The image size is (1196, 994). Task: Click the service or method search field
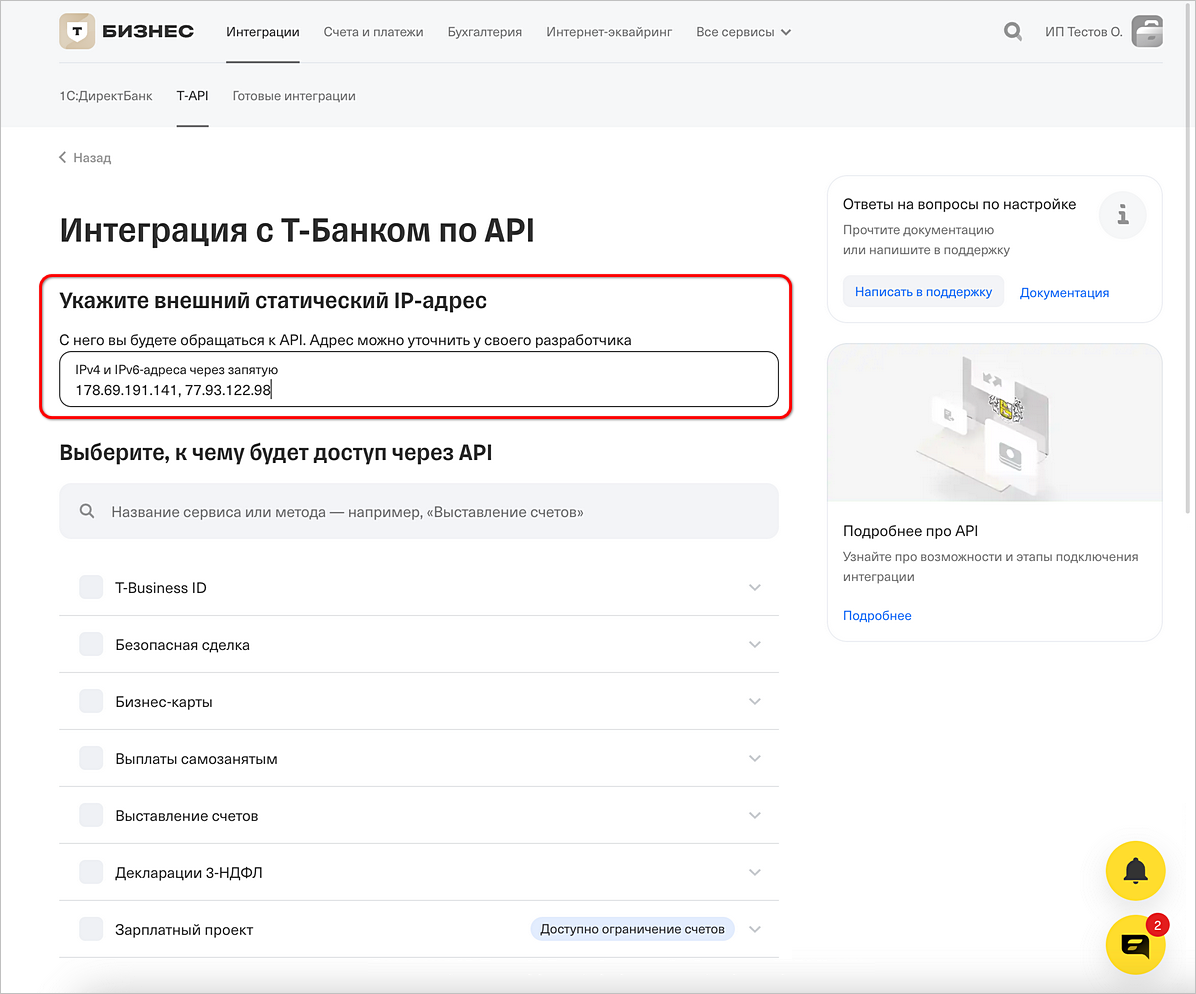point(419,511)
